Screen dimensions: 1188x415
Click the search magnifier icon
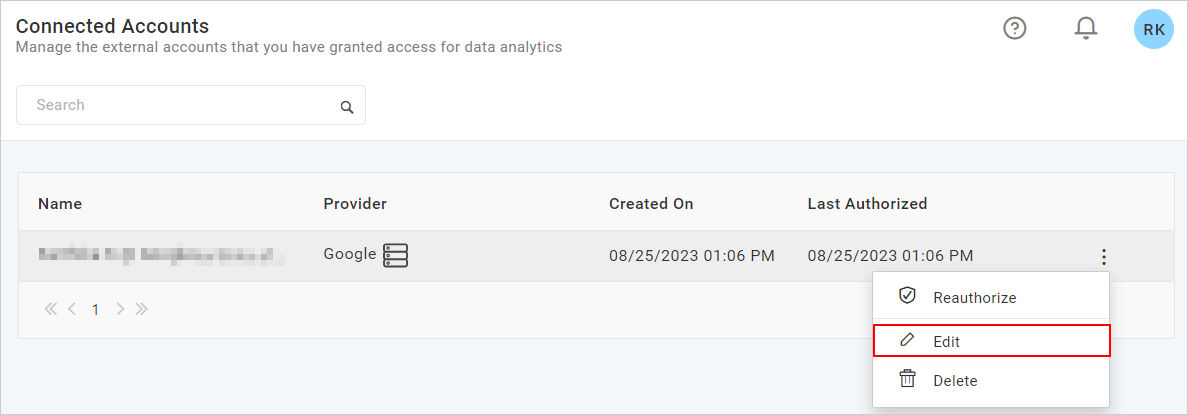[347, 107]
